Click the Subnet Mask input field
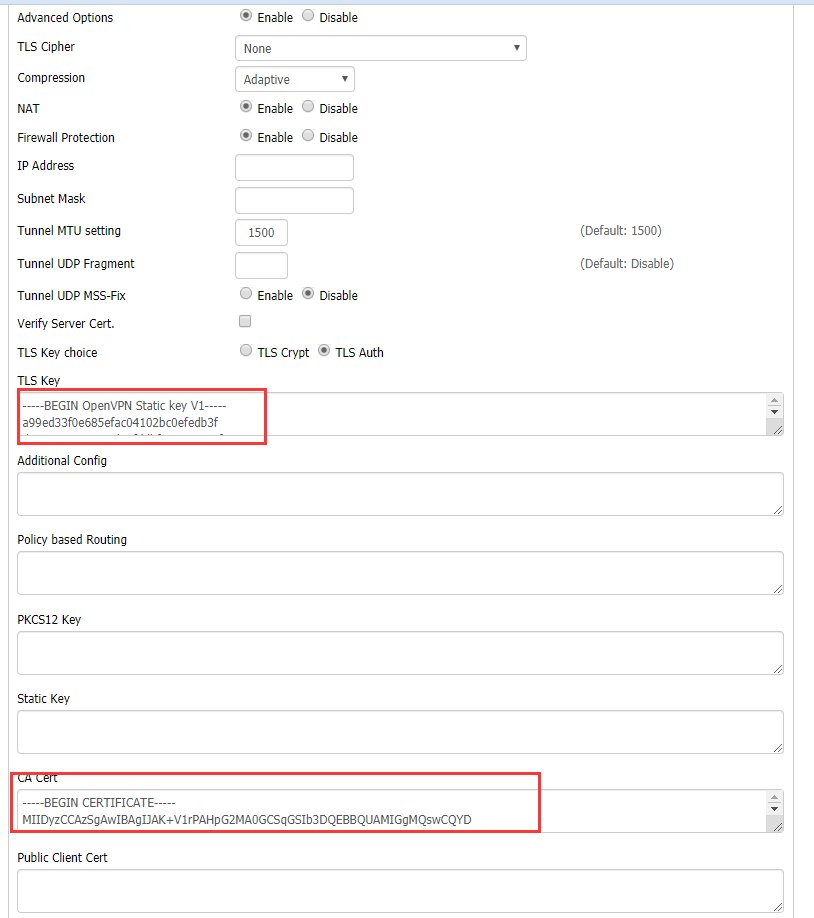Viewport: 814px width, 918px height. (295, 200)
